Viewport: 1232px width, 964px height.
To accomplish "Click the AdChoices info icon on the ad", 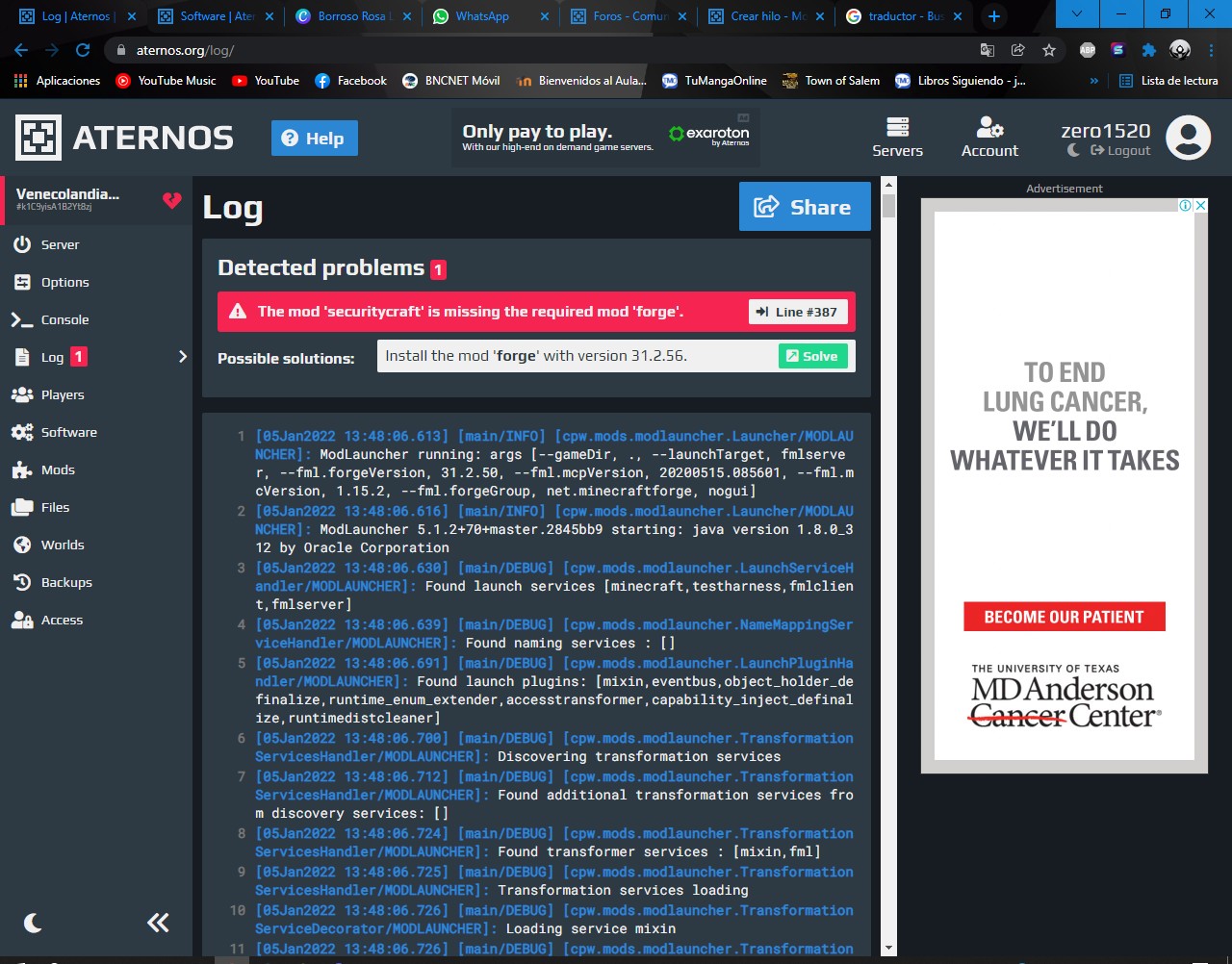I will pos(1187,205).
